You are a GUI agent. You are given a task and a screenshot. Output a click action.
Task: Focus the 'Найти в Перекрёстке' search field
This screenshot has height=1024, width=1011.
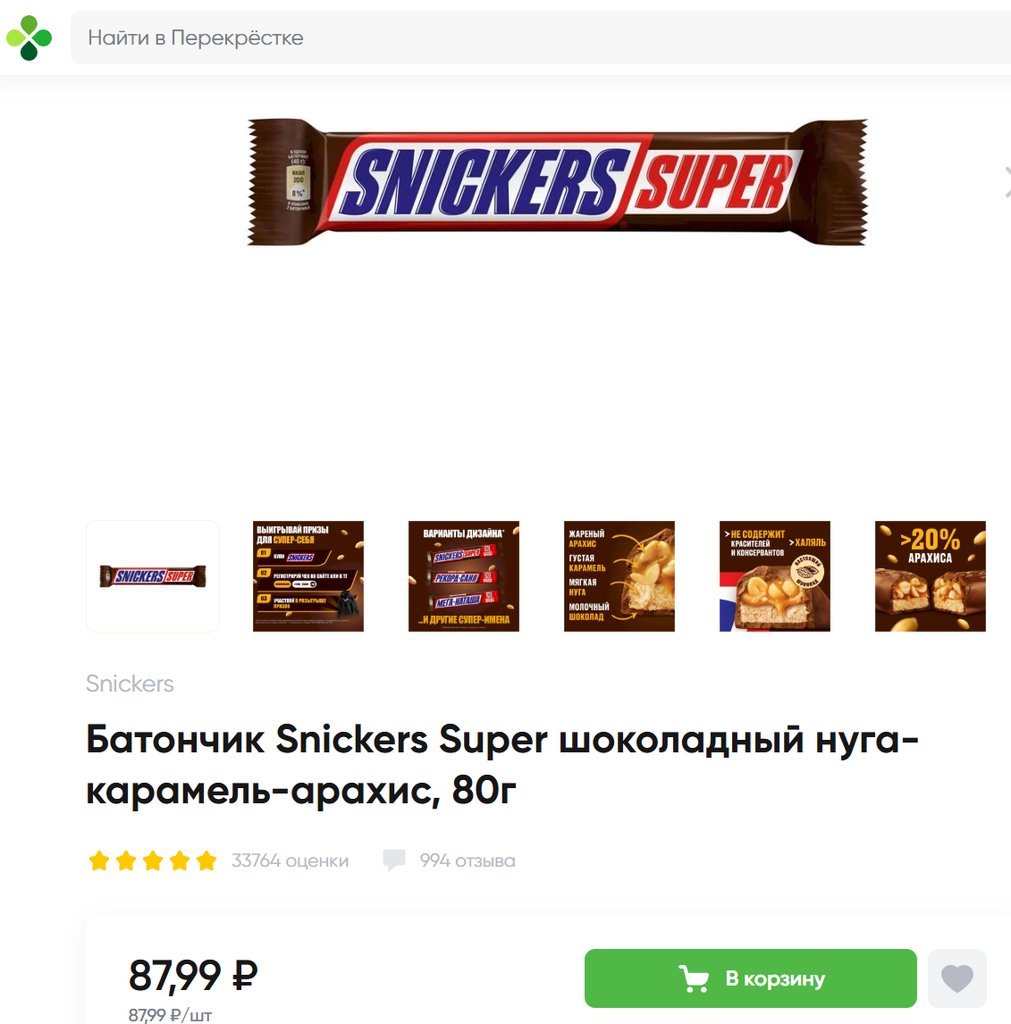click(x=541, y=38)
